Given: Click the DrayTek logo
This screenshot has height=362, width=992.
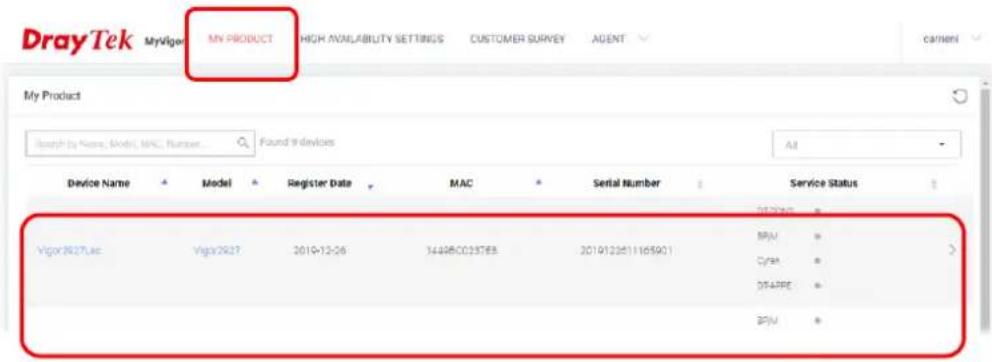Looking at the screenshot, I should [78, 40].
